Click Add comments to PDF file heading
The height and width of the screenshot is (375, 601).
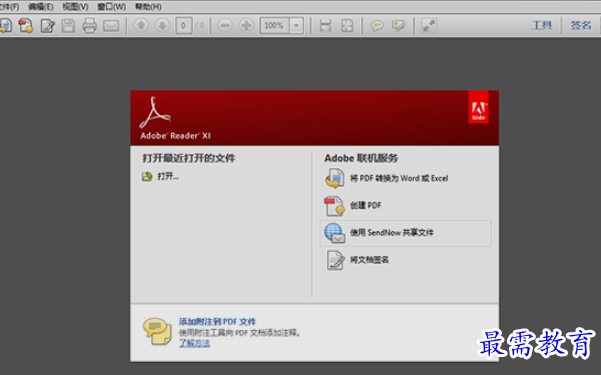[217, 321]
